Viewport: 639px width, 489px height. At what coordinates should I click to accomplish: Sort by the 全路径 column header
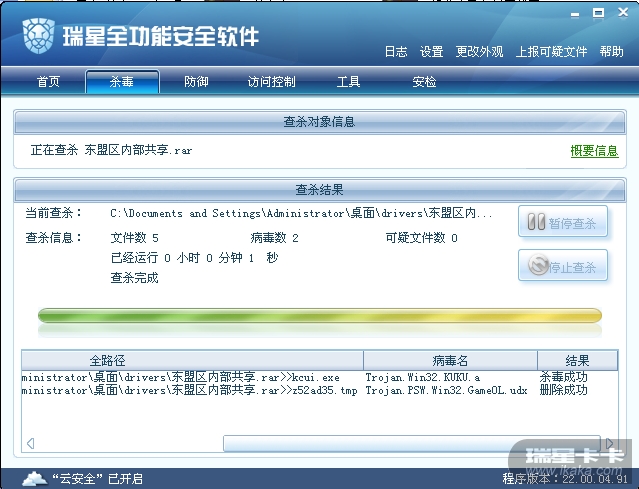pyautogui.click(x=192, y=360)
